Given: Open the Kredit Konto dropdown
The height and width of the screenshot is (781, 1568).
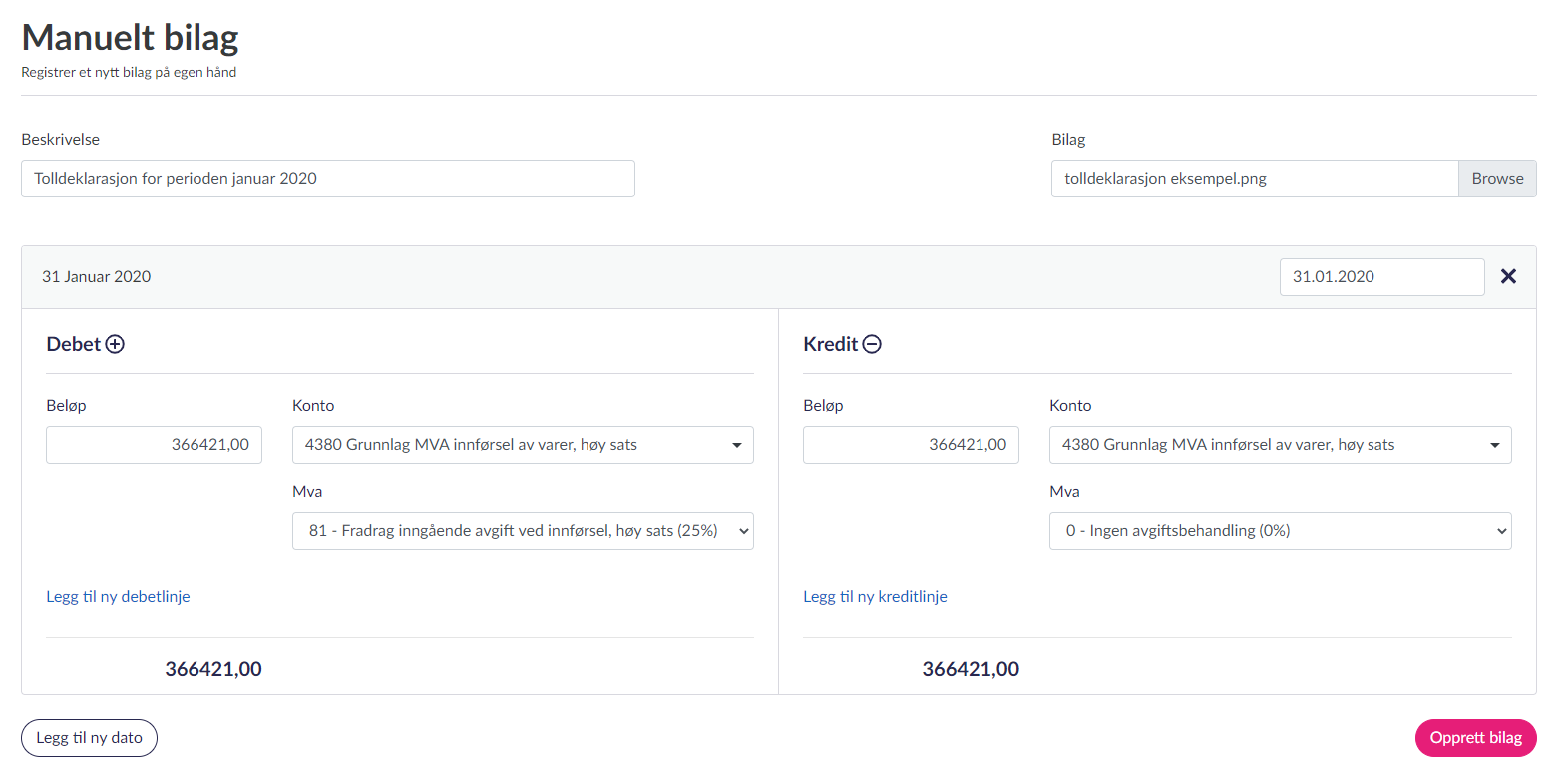Looking at the screenshot, I should 1280,445.
